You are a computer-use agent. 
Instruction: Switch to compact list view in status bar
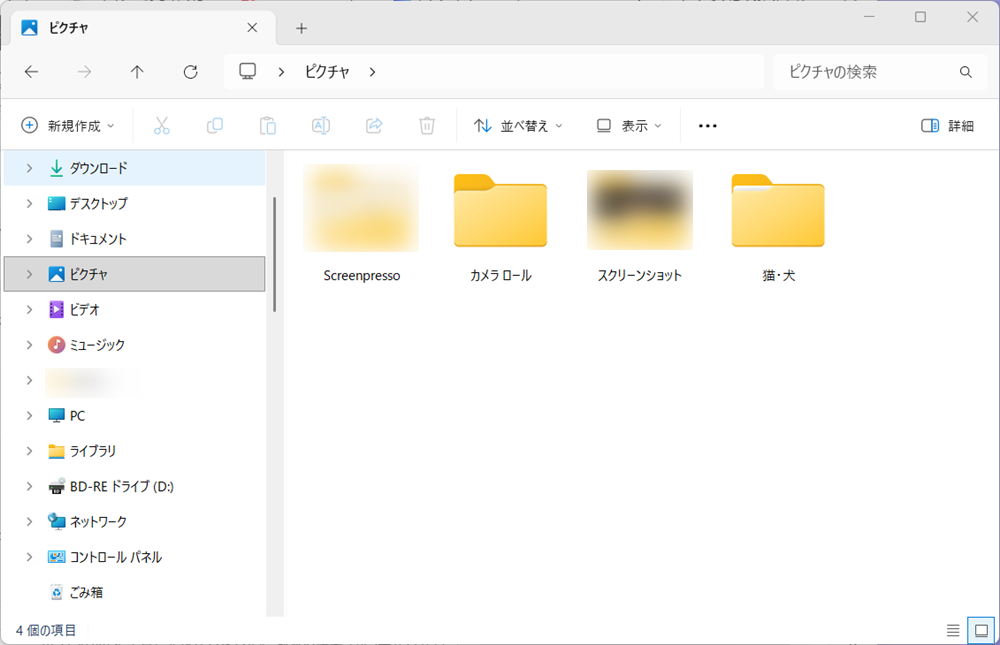(x=953, y=630)
